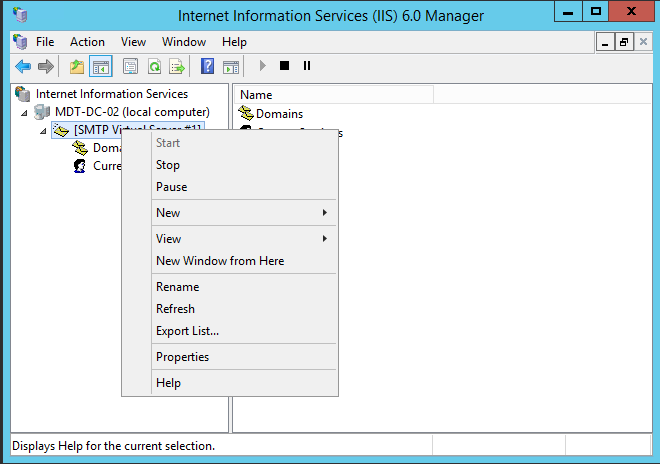
Task: Click the Up one level folder icon
Action: click(x=77, y=66)
